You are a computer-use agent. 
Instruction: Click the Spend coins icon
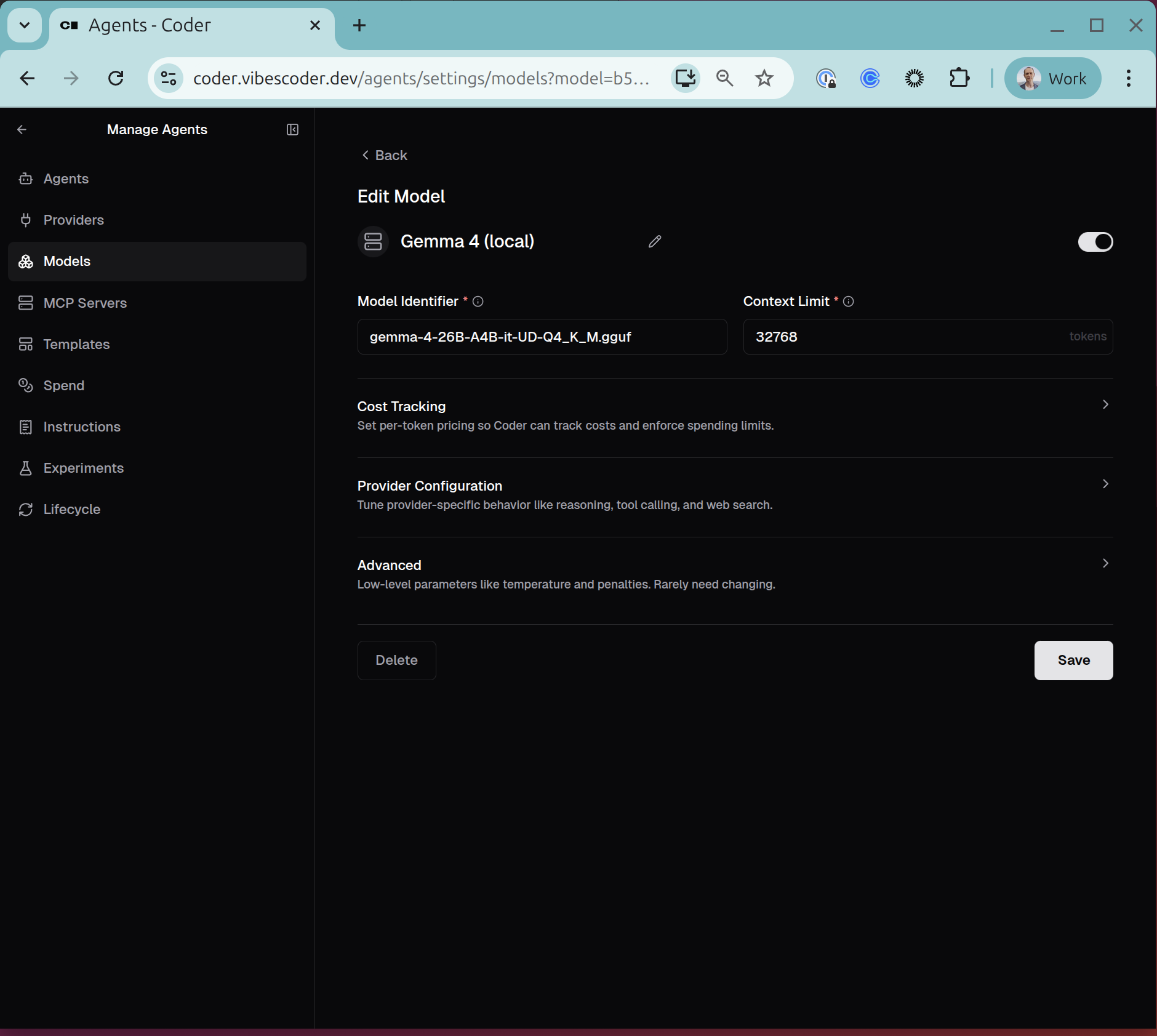(x=25, y=385)
